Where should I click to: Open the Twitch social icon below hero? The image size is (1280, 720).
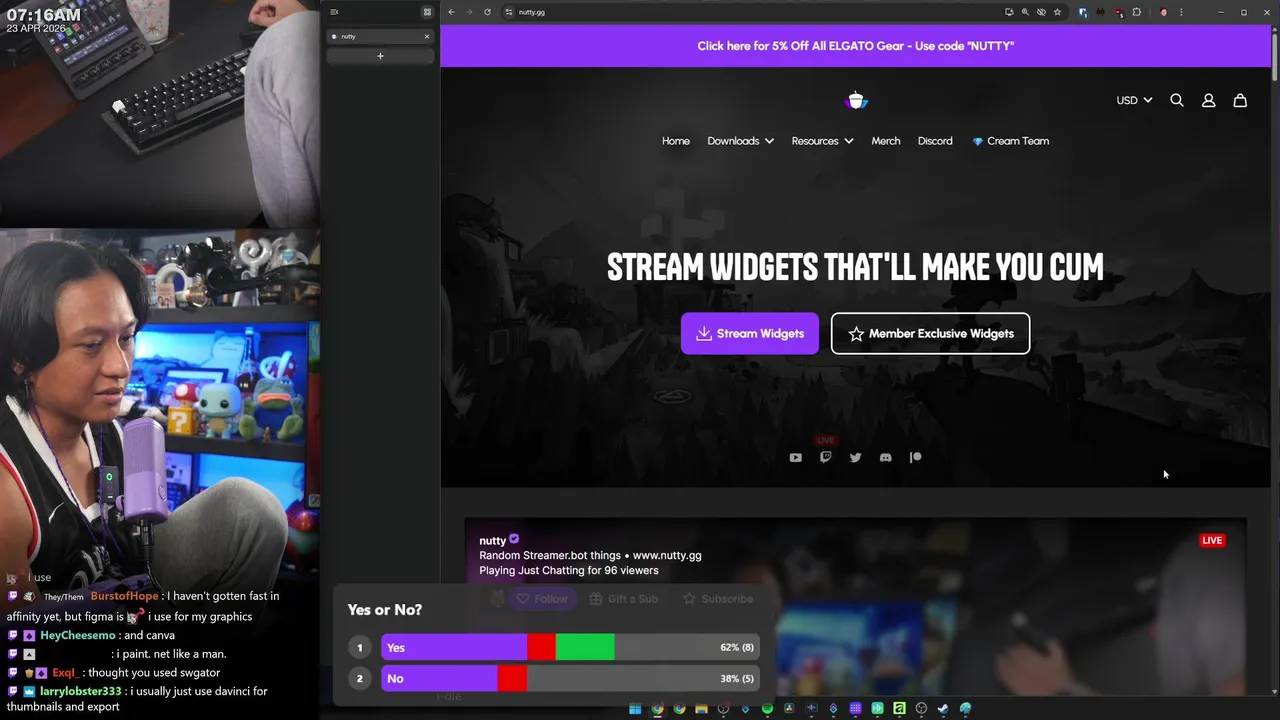[825, 457]
